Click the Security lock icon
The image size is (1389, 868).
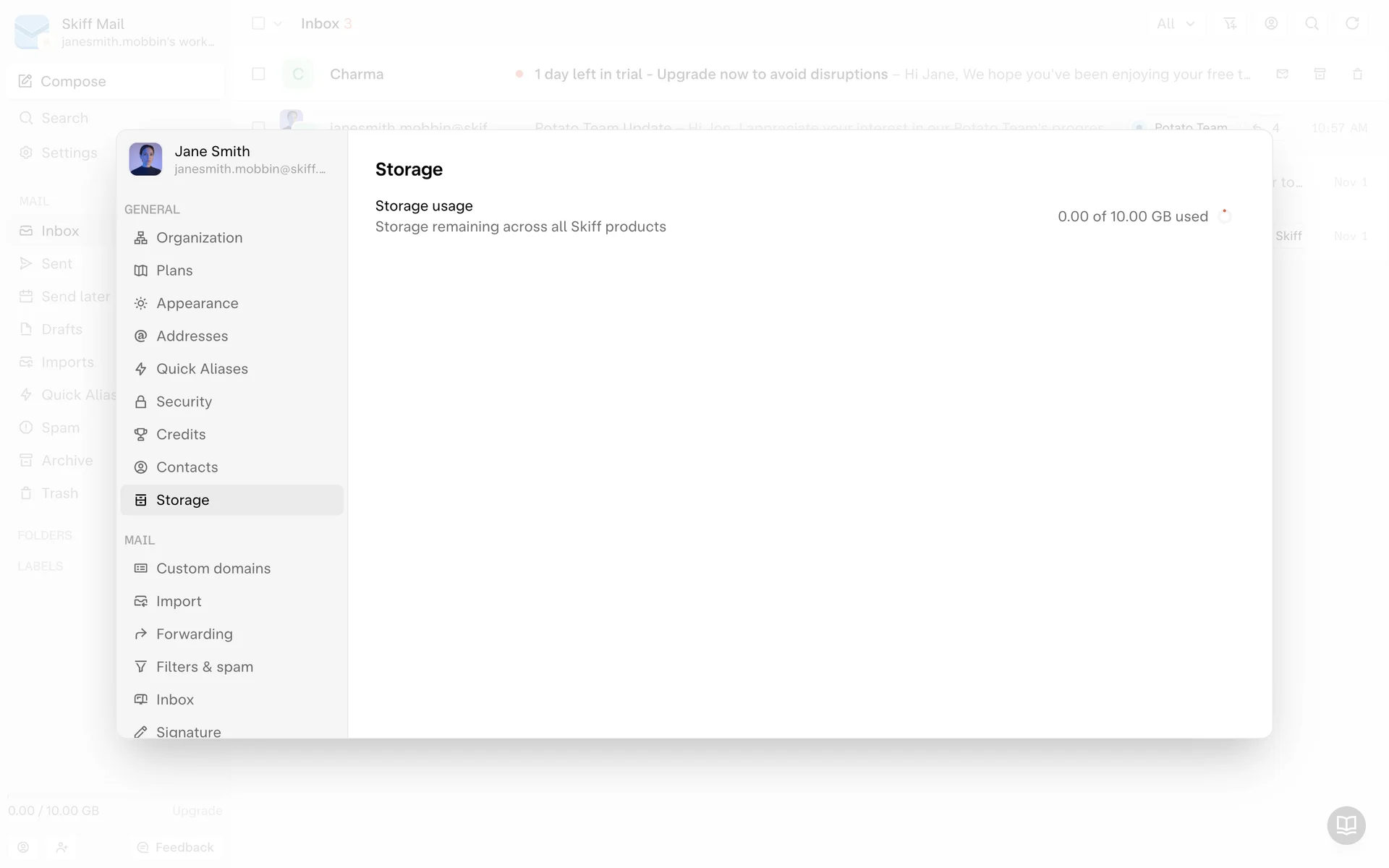pos(141,402)
